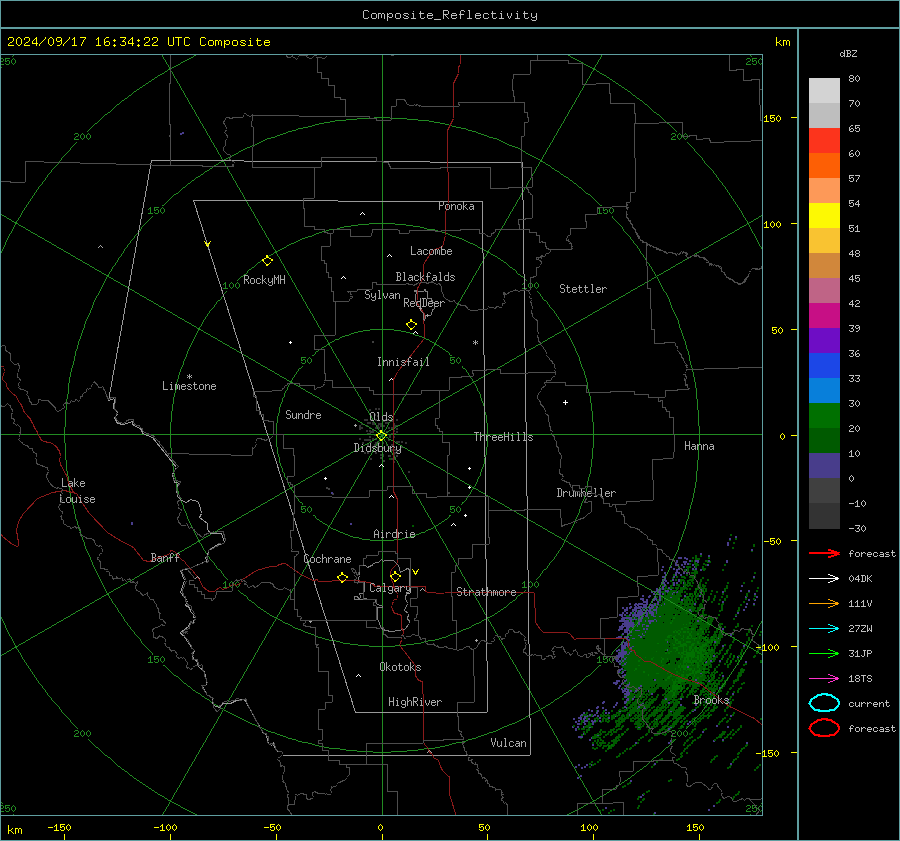Click the Drumheller label
This screenshot has width=900, height=841.
[x=586, y=493]
